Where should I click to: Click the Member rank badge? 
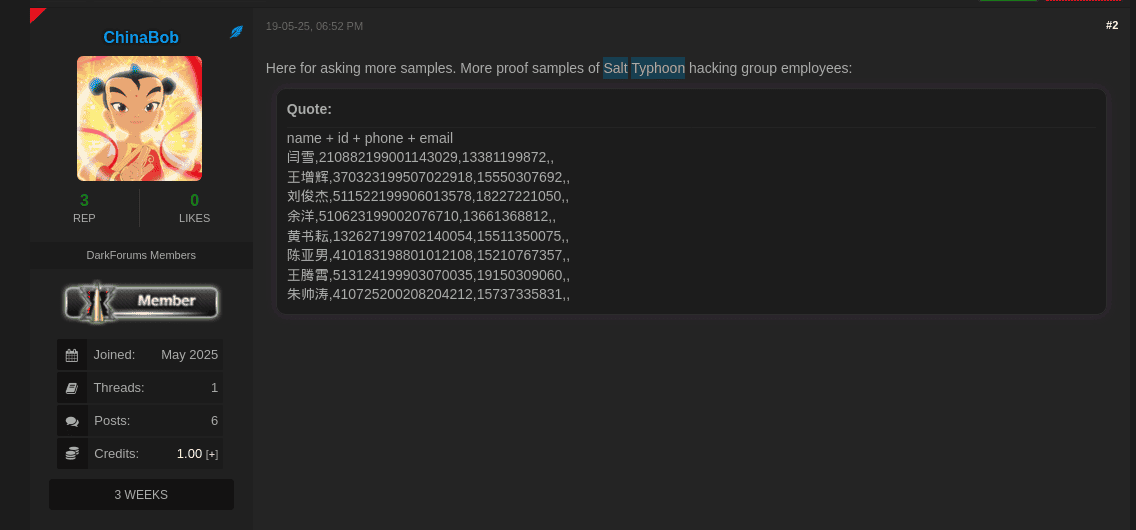[141, 301]
